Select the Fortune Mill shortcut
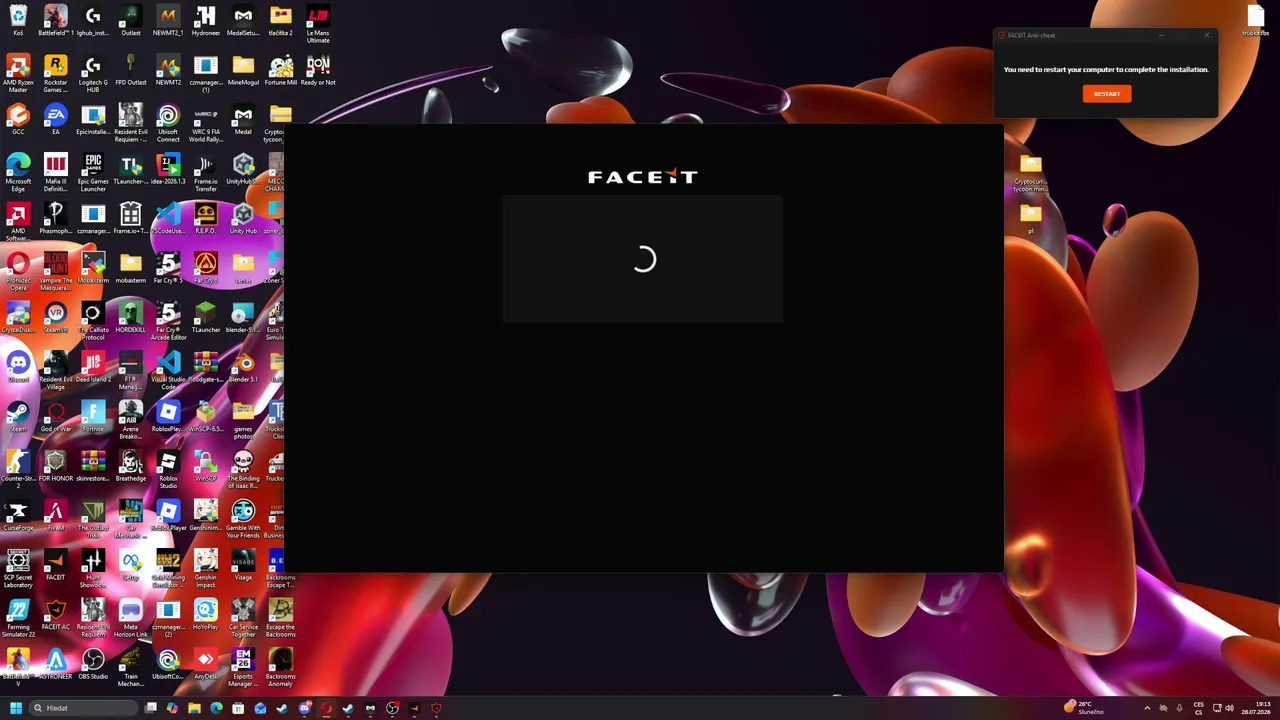 coord(281,71)
